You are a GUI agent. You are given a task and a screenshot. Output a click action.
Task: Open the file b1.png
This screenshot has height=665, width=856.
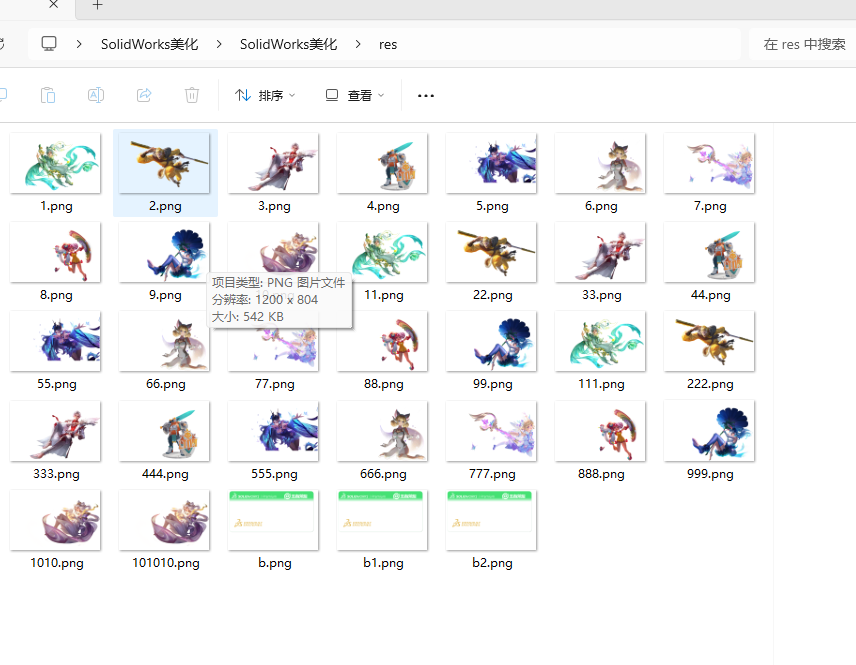[x=381, y=520]
